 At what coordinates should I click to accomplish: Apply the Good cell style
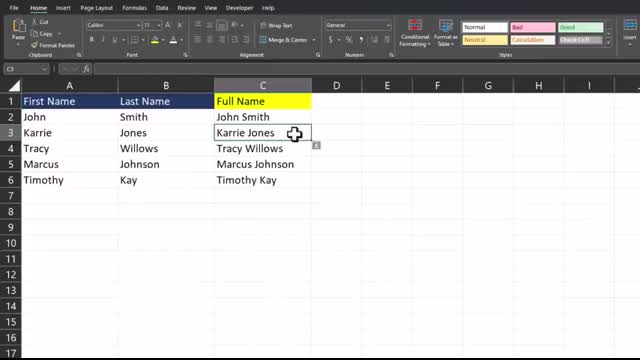[580, 27]
